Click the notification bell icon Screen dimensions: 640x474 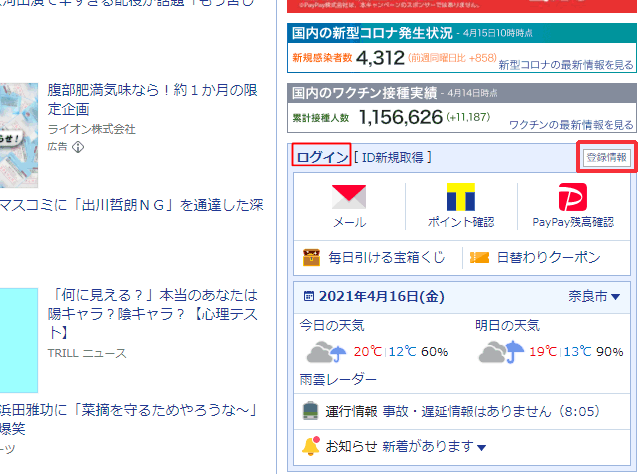[x=311, y=445]
